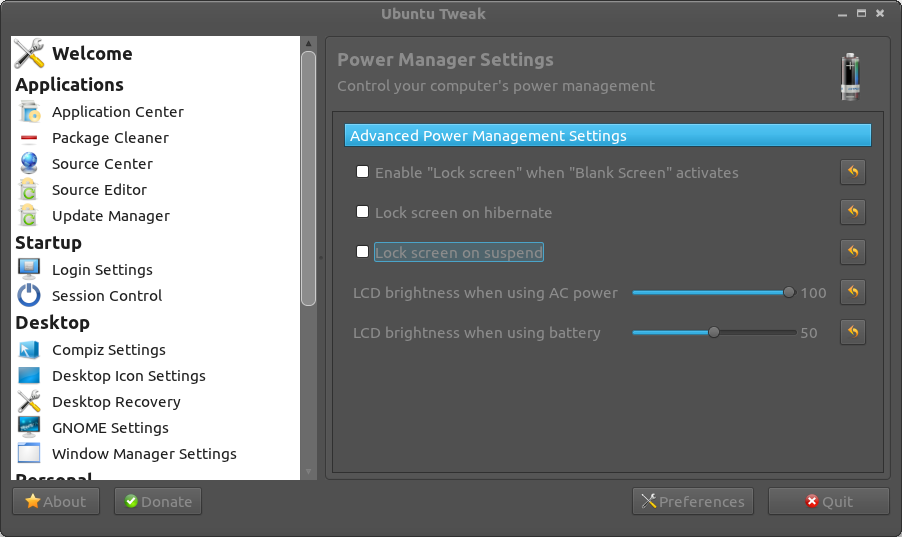Click the Advanced Power Management Settings header
Viewport: 902px width, 537px height.
point(607,135)
